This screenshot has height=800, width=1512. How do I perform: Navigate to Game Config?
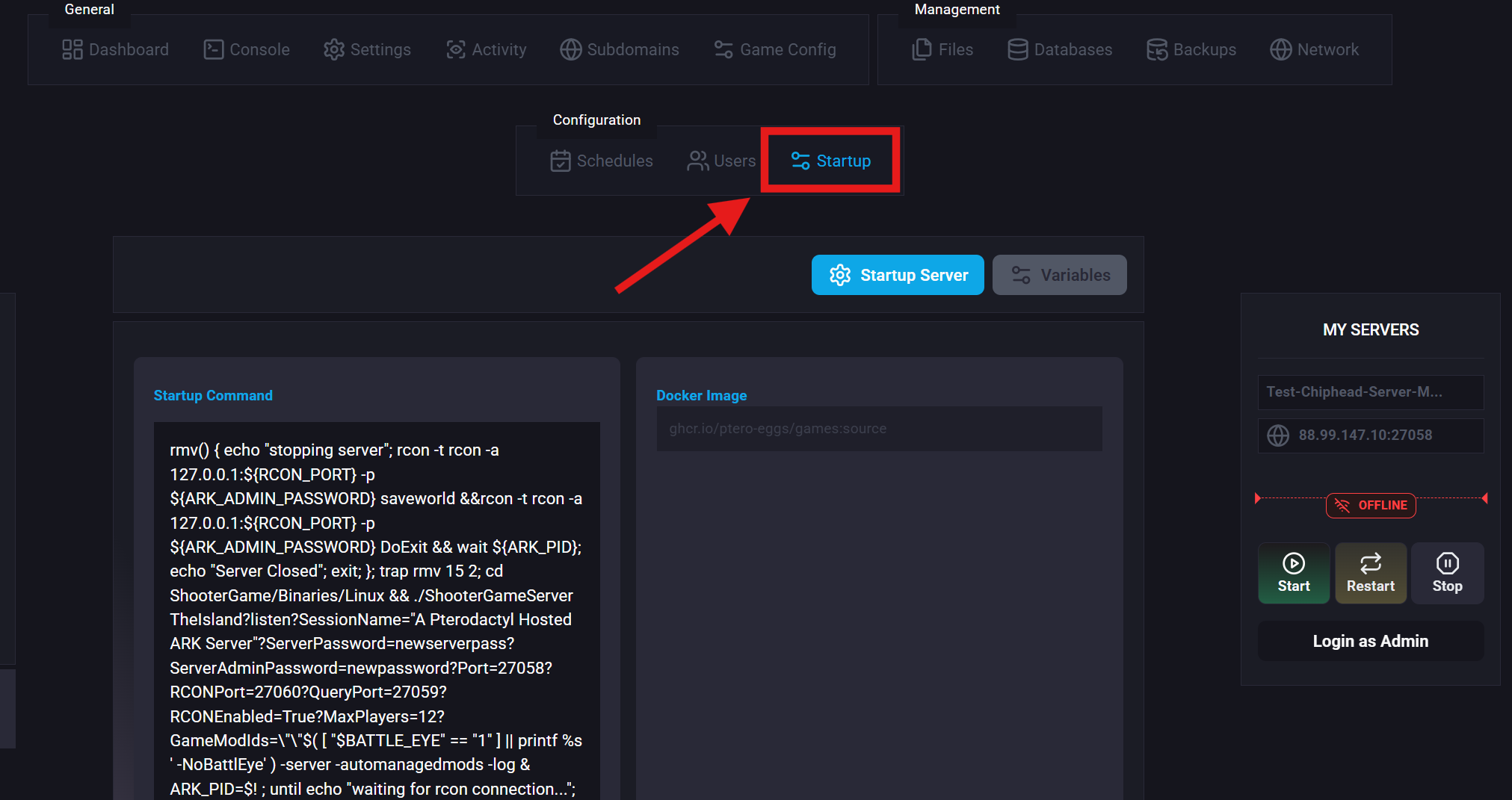(x=775, y=49)
